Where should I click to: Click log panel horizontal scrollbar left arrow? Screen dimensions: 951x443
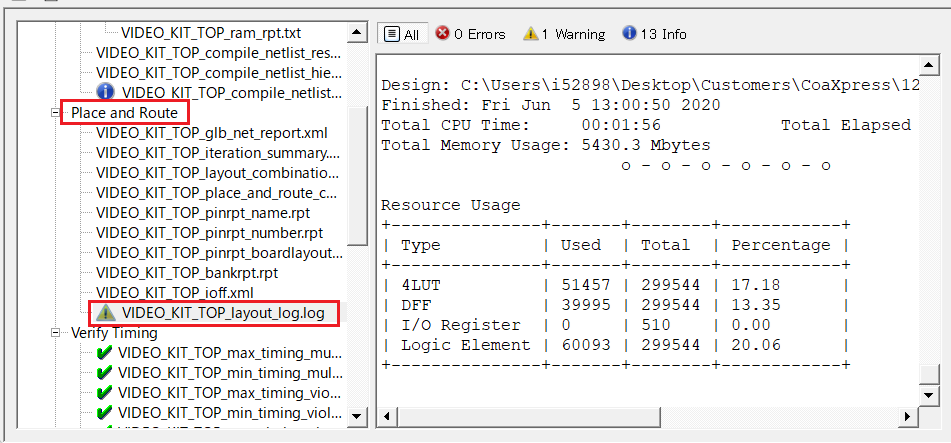(388, 416)
